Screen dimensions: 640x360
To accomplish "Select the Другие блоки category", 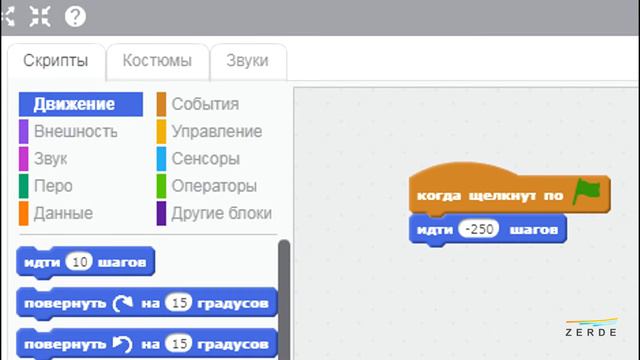I will coord(215,213).
